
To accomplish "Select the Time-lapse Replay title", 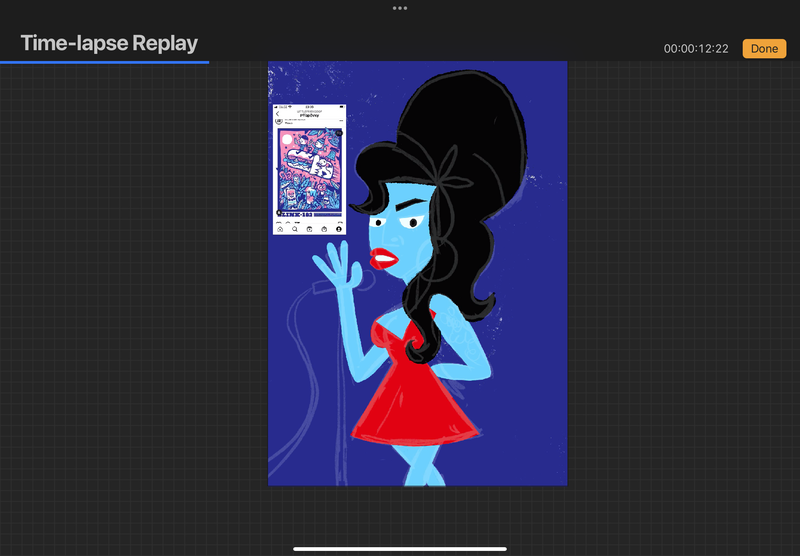I will coord(109,43).
